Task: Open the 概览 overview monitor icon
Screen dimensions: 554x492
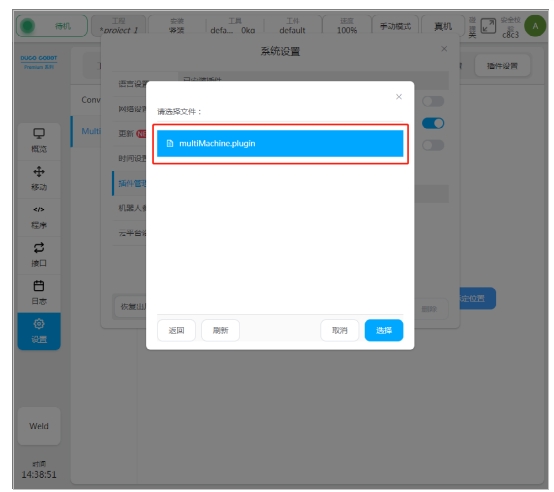Action: click(x=39, y=134)
